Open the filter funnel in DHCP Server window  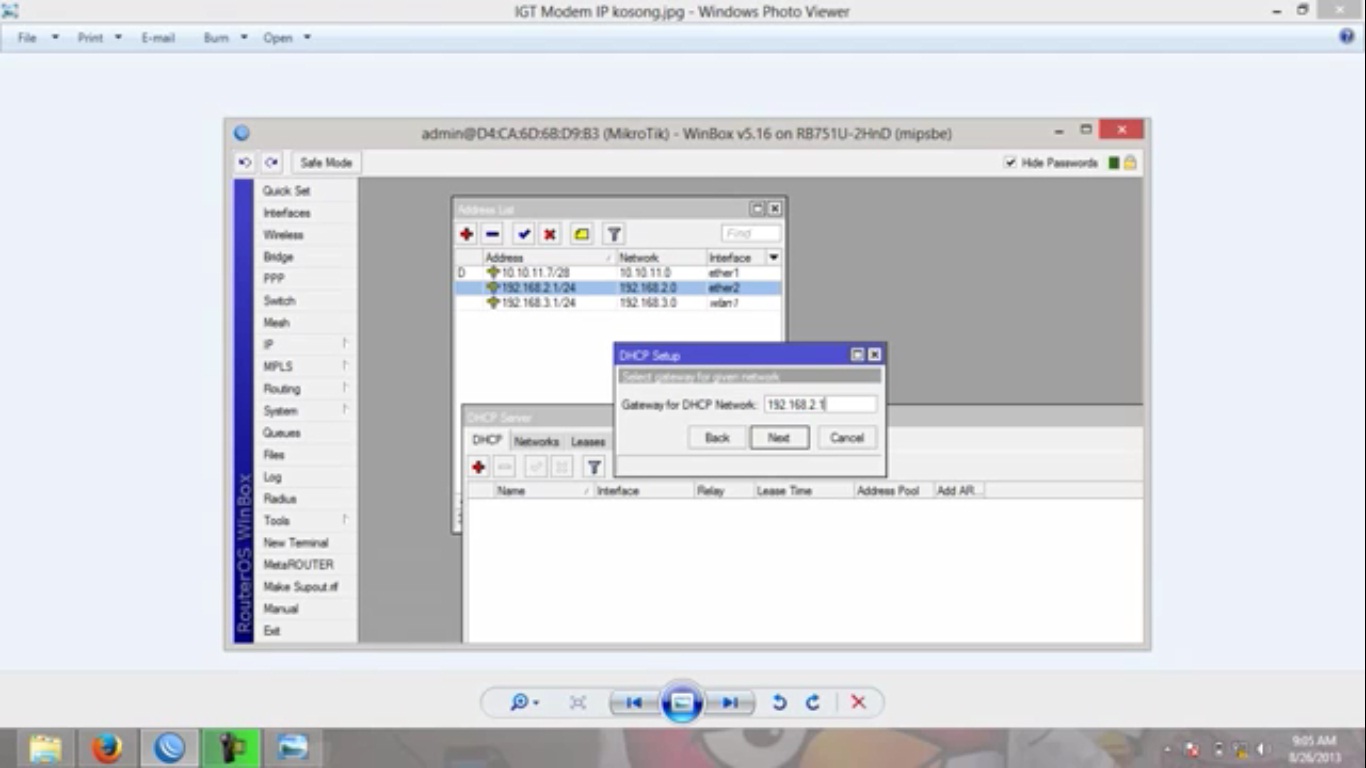(x=594, y=467)
